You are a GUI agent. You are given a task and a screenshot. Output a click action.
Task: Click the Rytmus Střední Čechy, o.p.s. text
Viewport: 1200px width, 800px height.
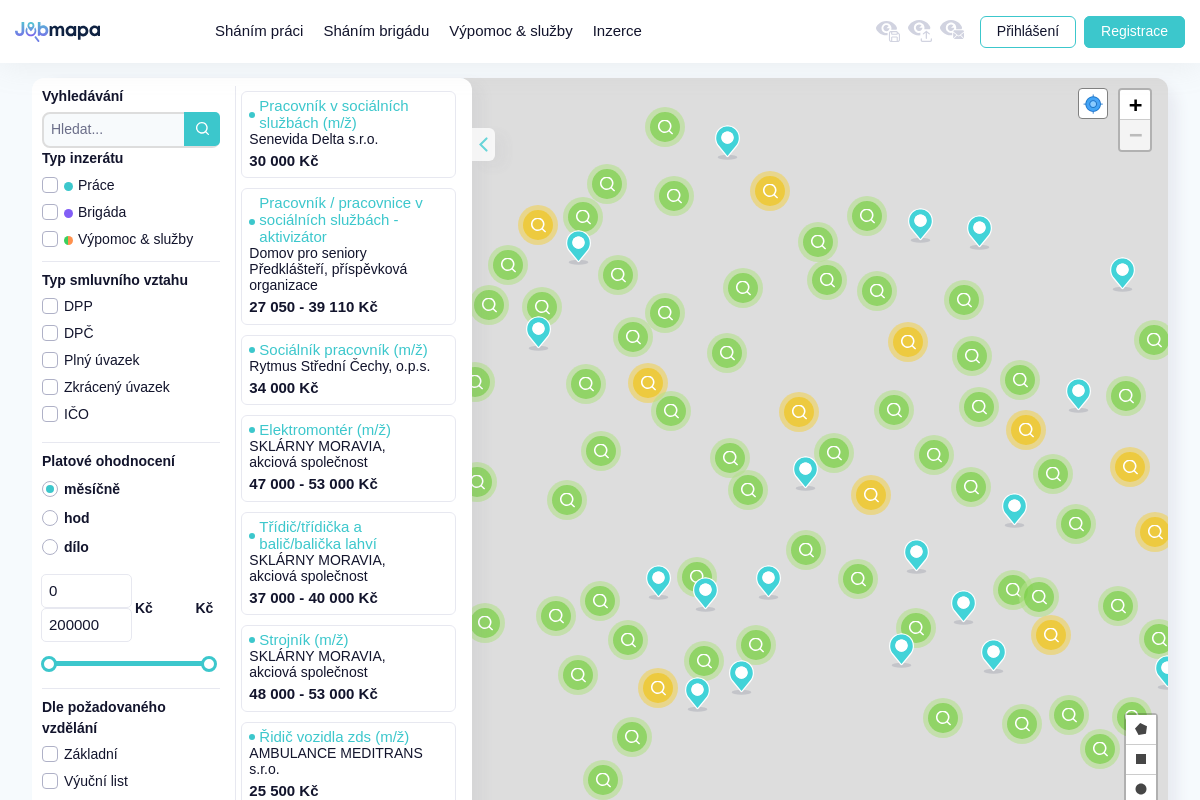click(x=340, y=366)
